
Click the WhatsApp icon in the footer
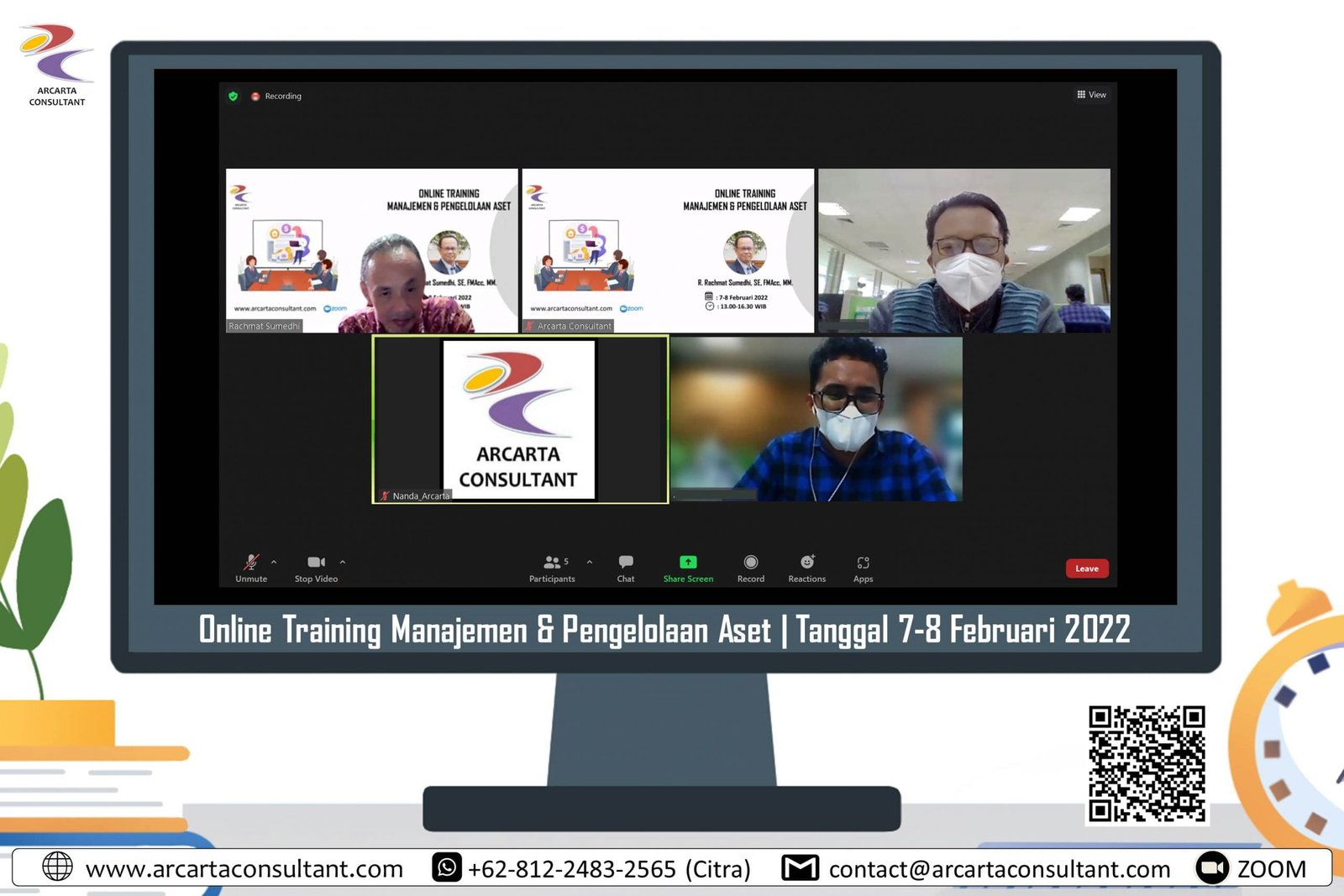click(x=446, y=867)
